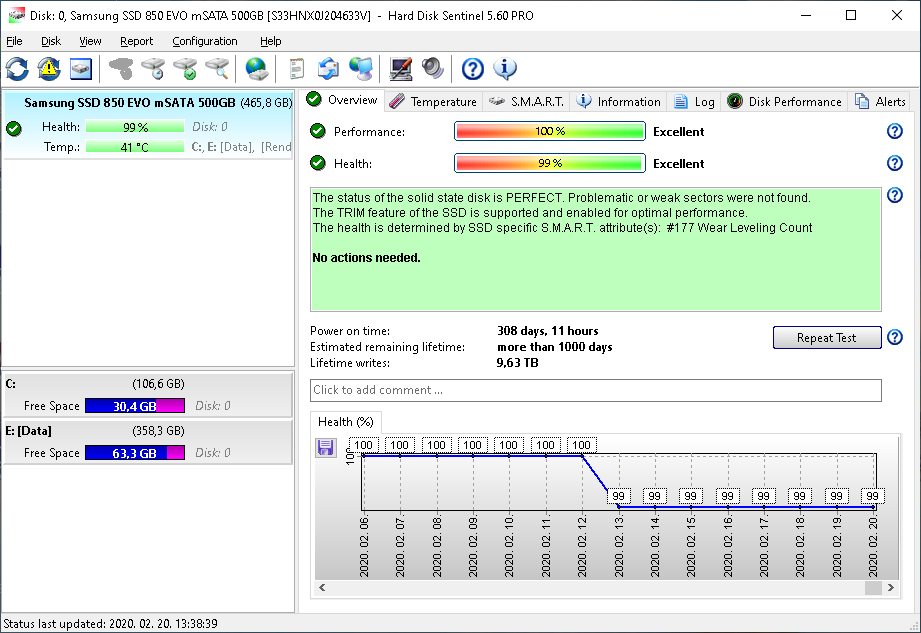Click the '9,63 TB' lifetime writes value
921x633 pixels.
(x=517, y=362)
